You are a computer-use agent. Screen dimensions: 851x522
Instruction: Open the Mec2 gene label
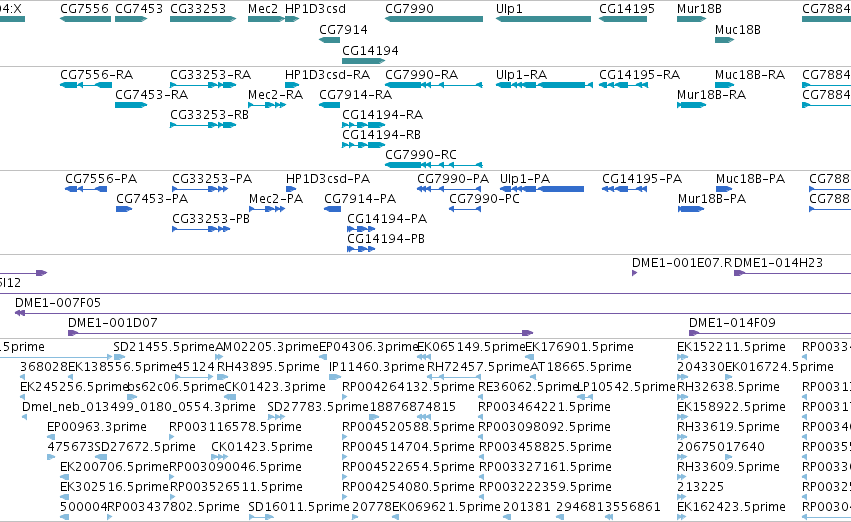[263, 9]
